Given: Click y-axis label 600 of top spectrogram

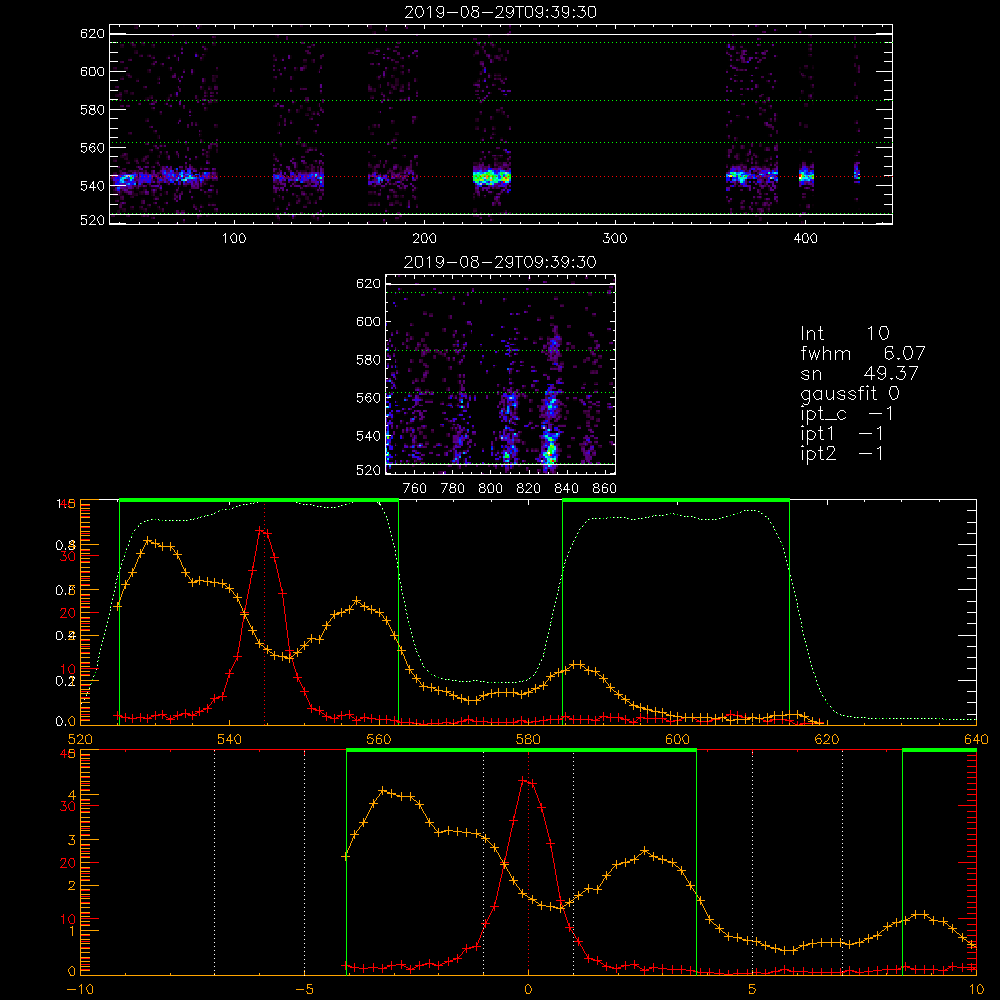Looking at the screenshot, I should (92, 71).
